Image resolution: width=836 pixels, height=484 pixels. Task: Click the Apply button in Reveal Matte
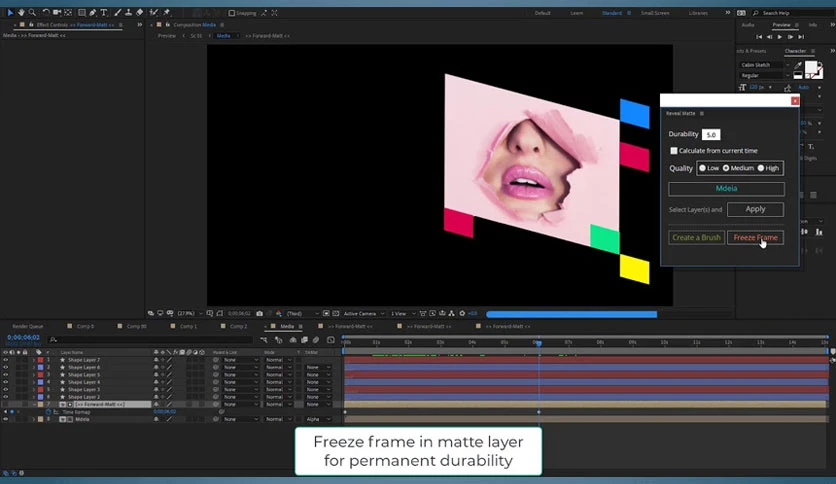click(x=755, y=209)
